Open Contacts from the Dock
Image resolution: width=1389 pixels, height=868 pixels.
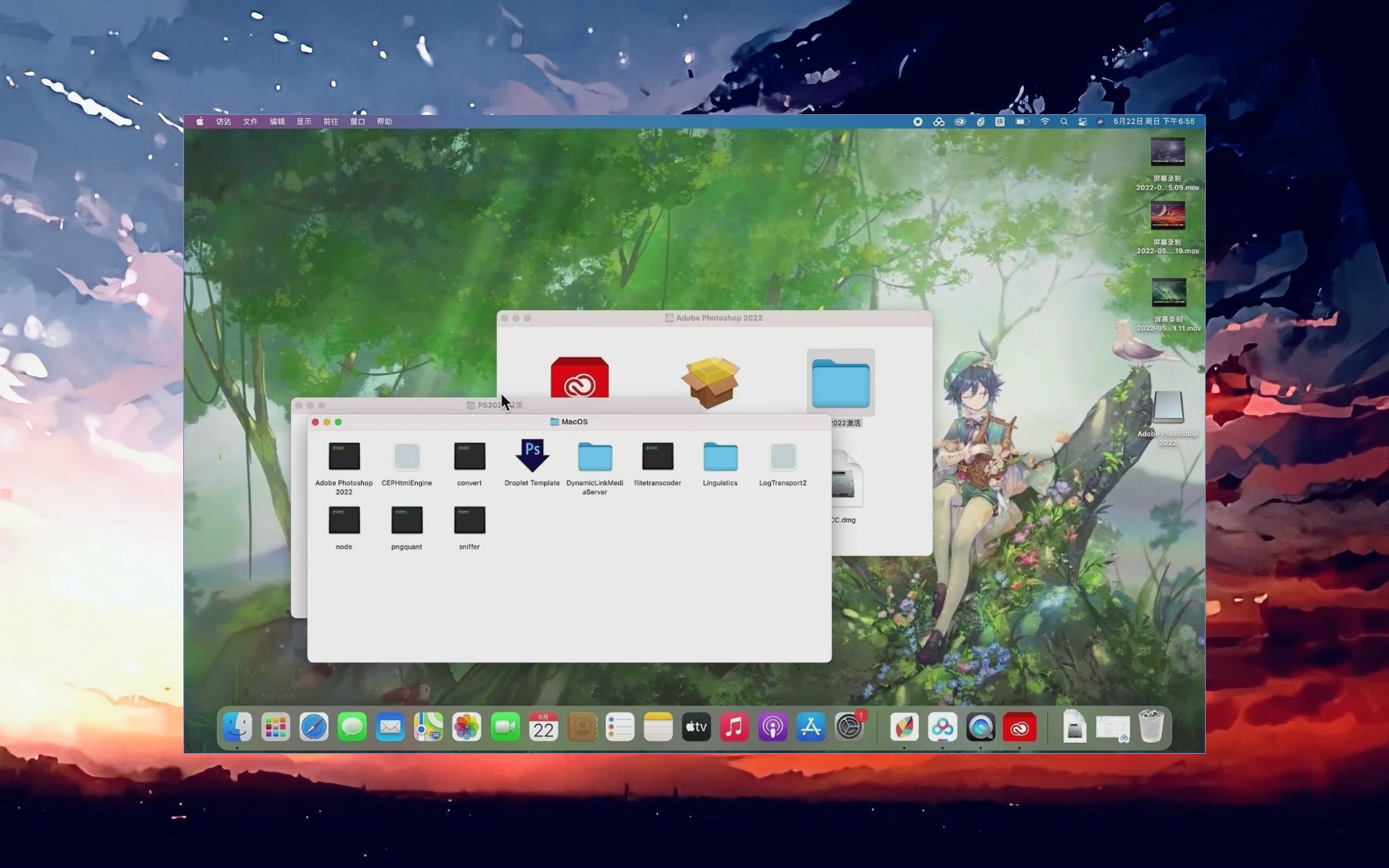tap(582, 727)
